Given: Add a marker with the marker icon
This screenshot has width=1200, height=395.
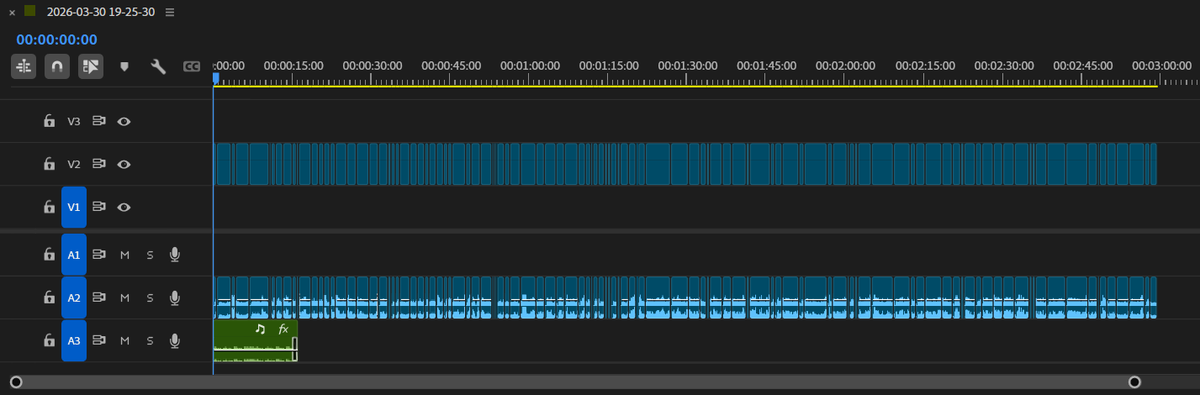Looking at the screenshot, I should point(125,67).
